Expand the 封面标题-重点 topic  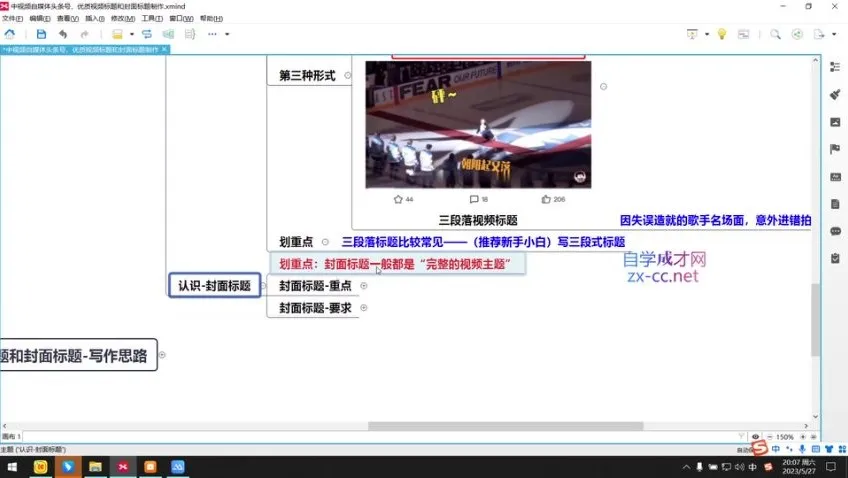(x=364, y=286)
